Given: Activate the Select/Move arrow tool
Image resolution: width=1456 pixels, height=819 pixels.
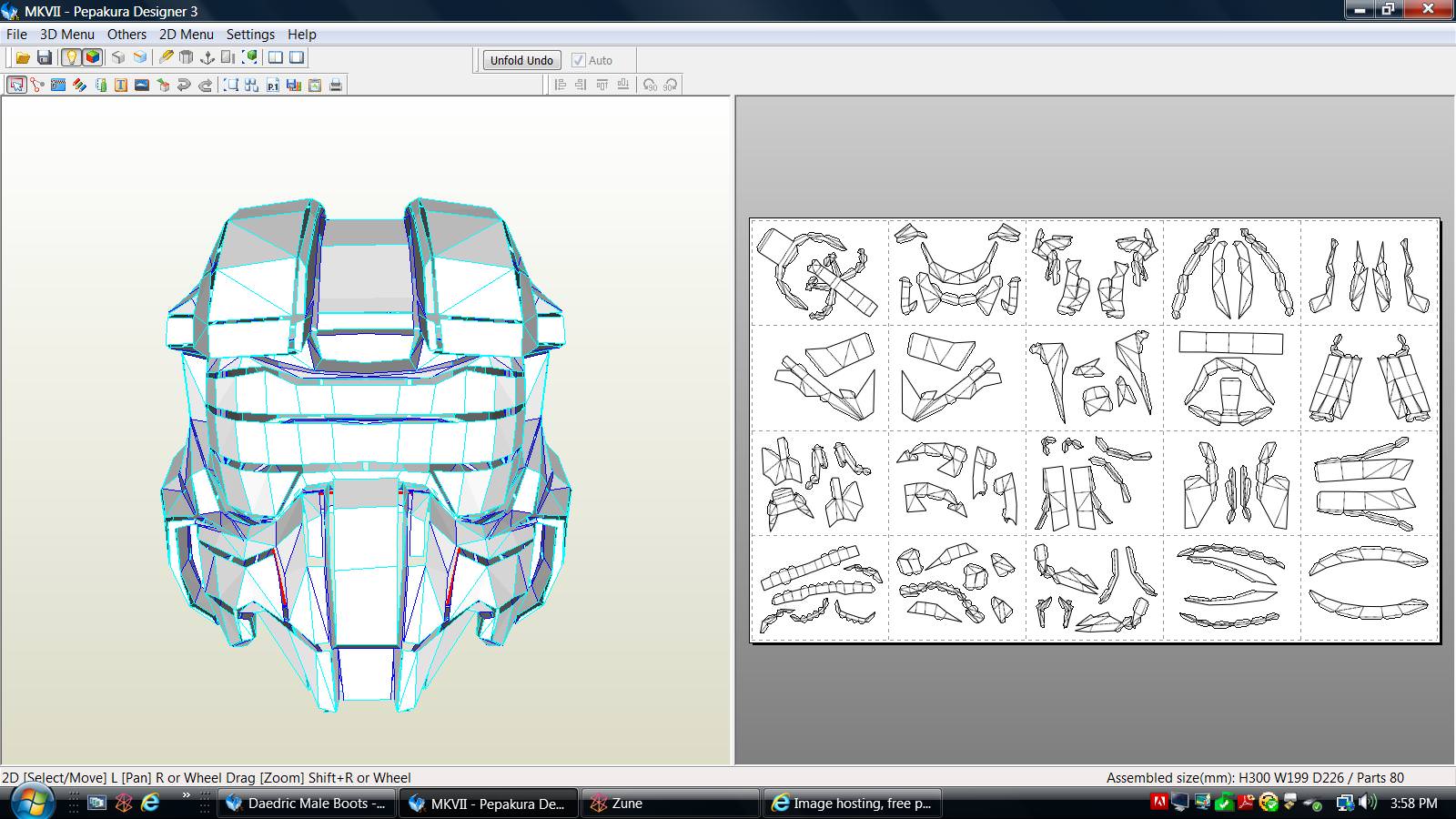Looking at the screenshot, I should coord(16,85).
